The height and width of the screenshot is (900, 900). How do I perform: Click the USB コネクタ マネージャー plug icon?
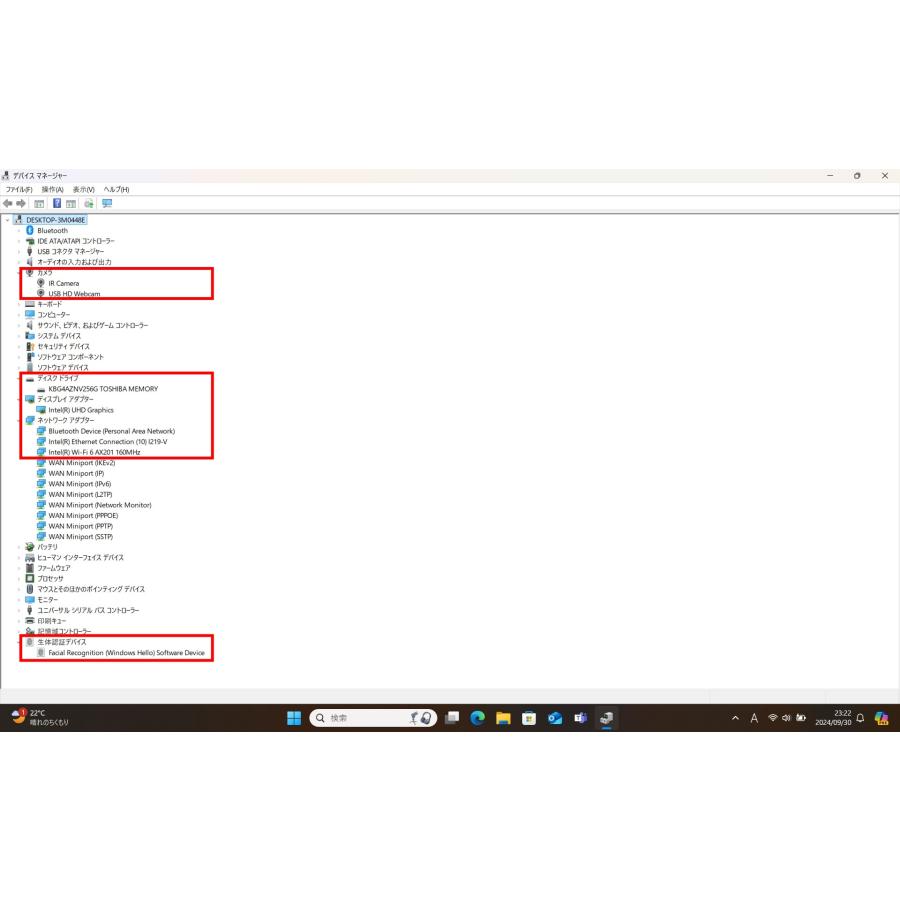pyautogui.click(x=30, y=251)
